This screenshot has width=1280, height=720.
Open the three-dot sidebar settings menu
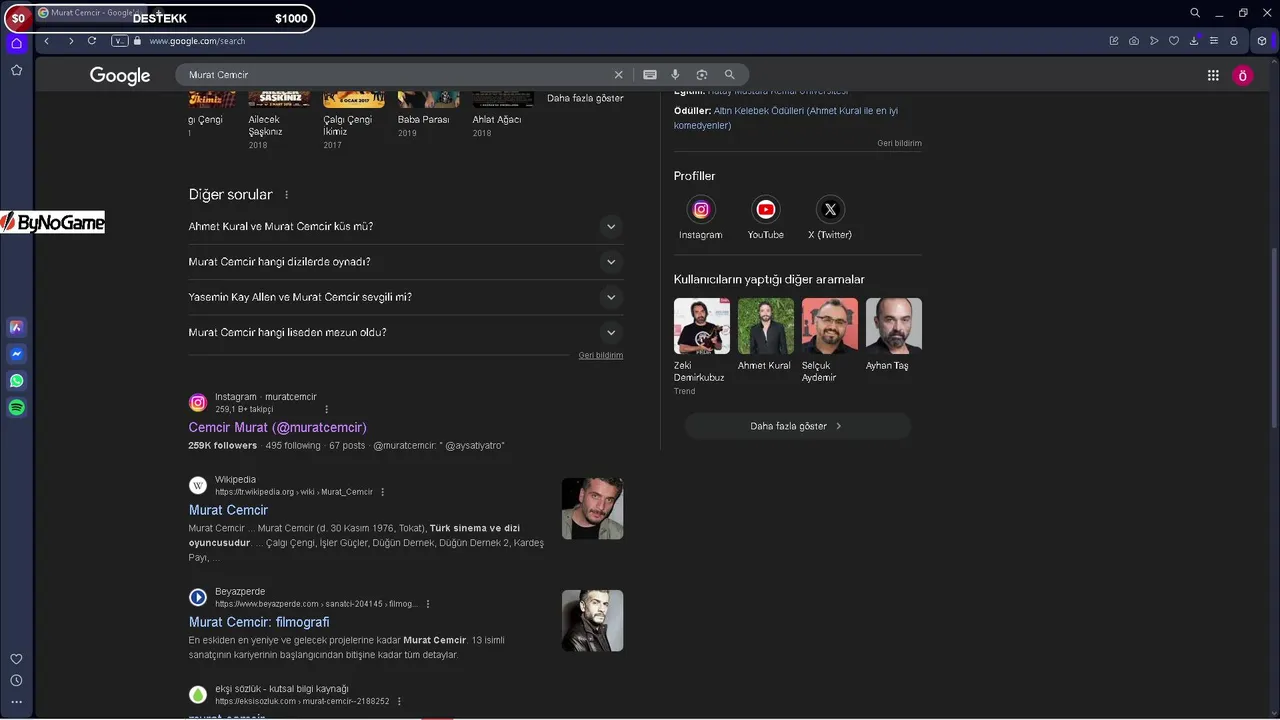point(16,702)
